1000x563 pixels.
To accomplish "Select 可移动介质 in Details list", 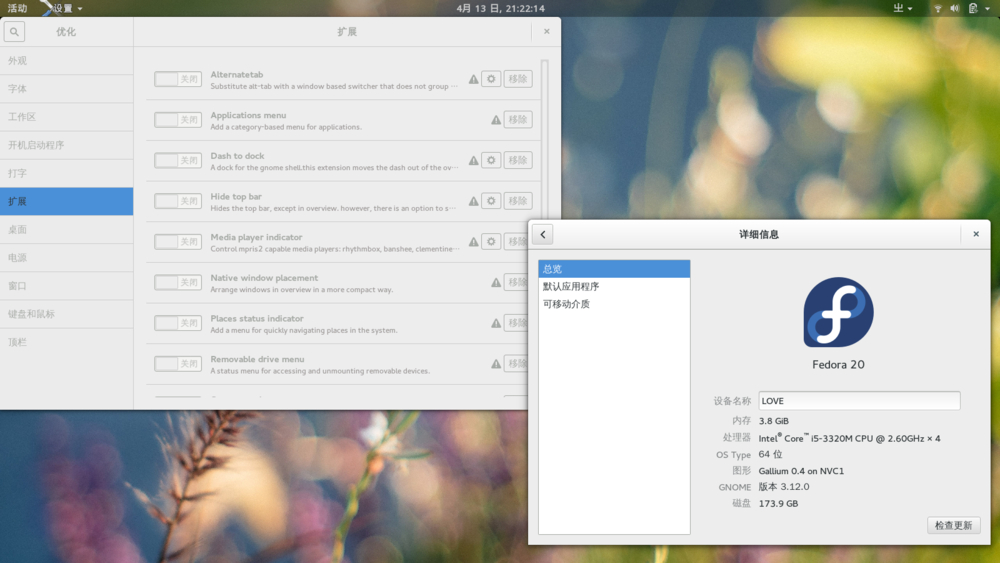I will pyautogui.click(x=614, y=303).
